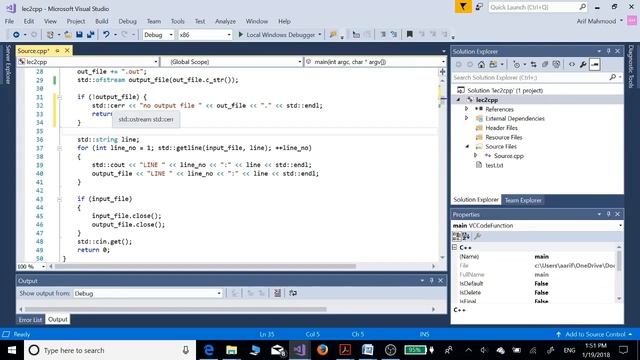The width and height of the screenshot is (640, 360).
Task: Toggle Word Wrap in Output window
Action: click(x=293, y=293)
